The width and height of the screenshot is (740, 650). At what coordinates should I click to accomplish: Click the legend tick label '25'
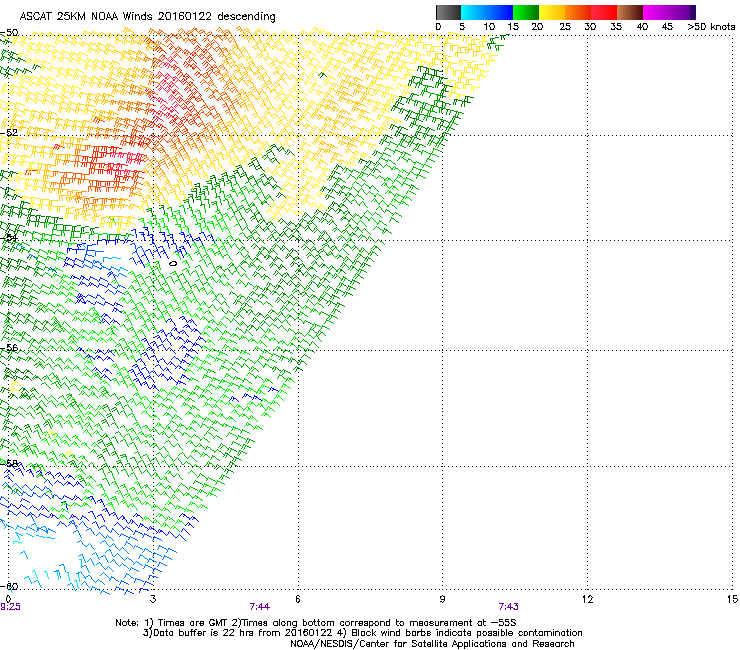(x=565, y=26)
